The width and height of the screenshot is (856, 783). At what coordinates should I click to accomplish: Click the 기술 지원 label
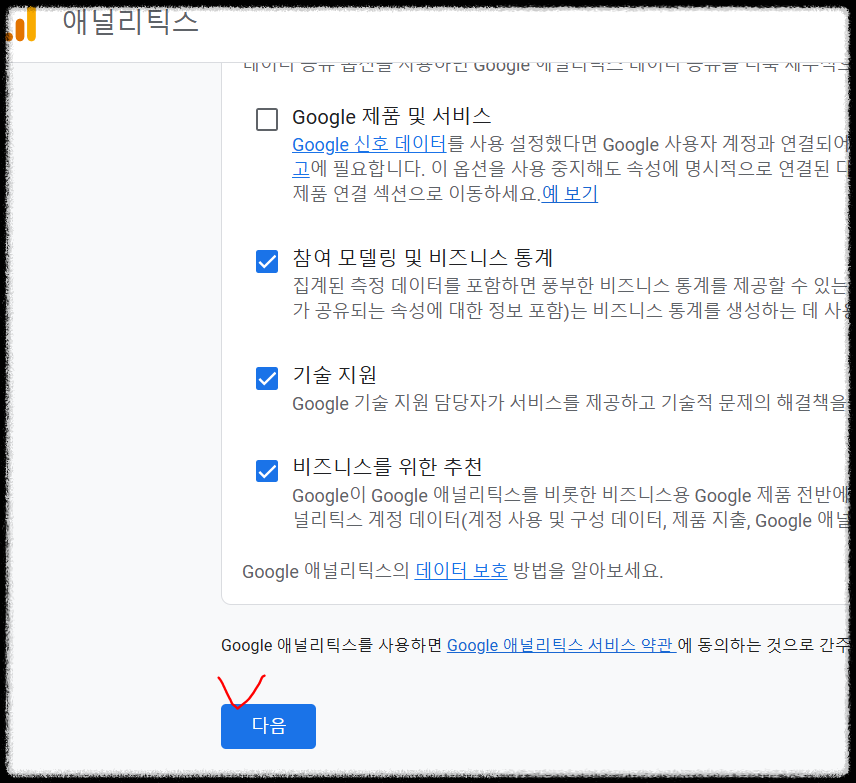click(334, 375)
